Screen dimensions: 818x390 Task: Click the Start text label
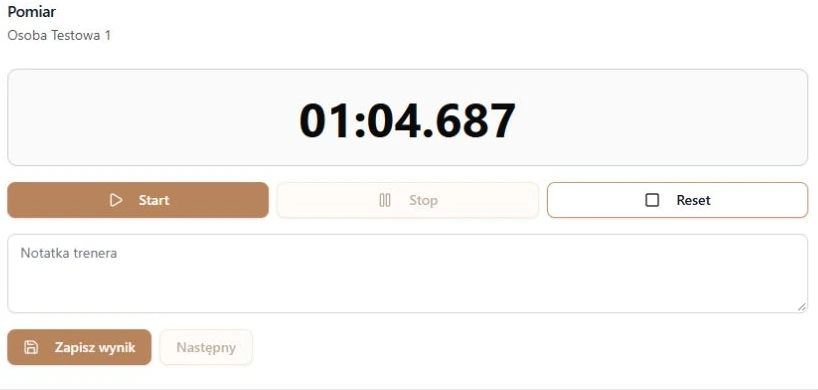click(154, 200)
